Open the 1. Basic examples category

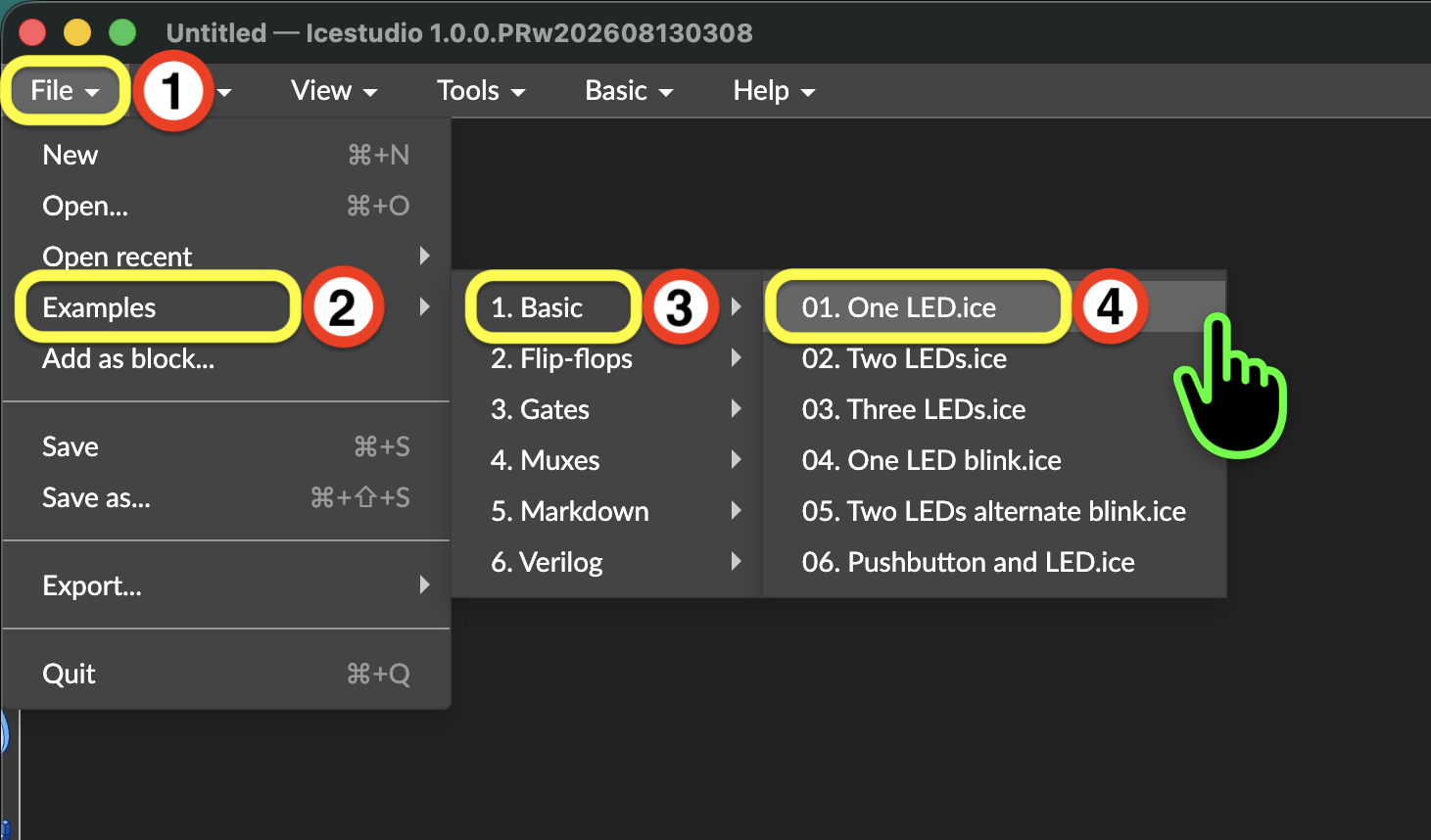[607, 307]
